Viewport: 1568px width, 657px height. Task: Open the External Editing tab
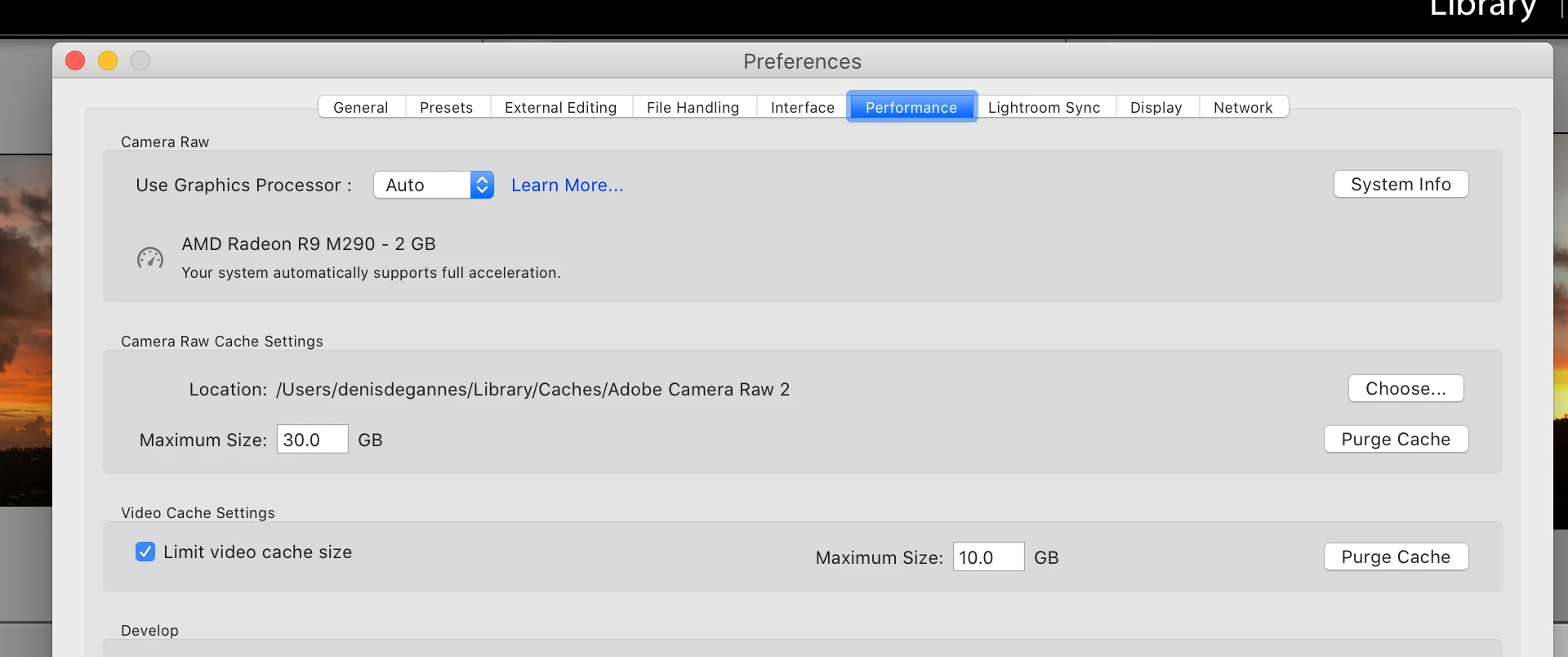click(561, 107)
